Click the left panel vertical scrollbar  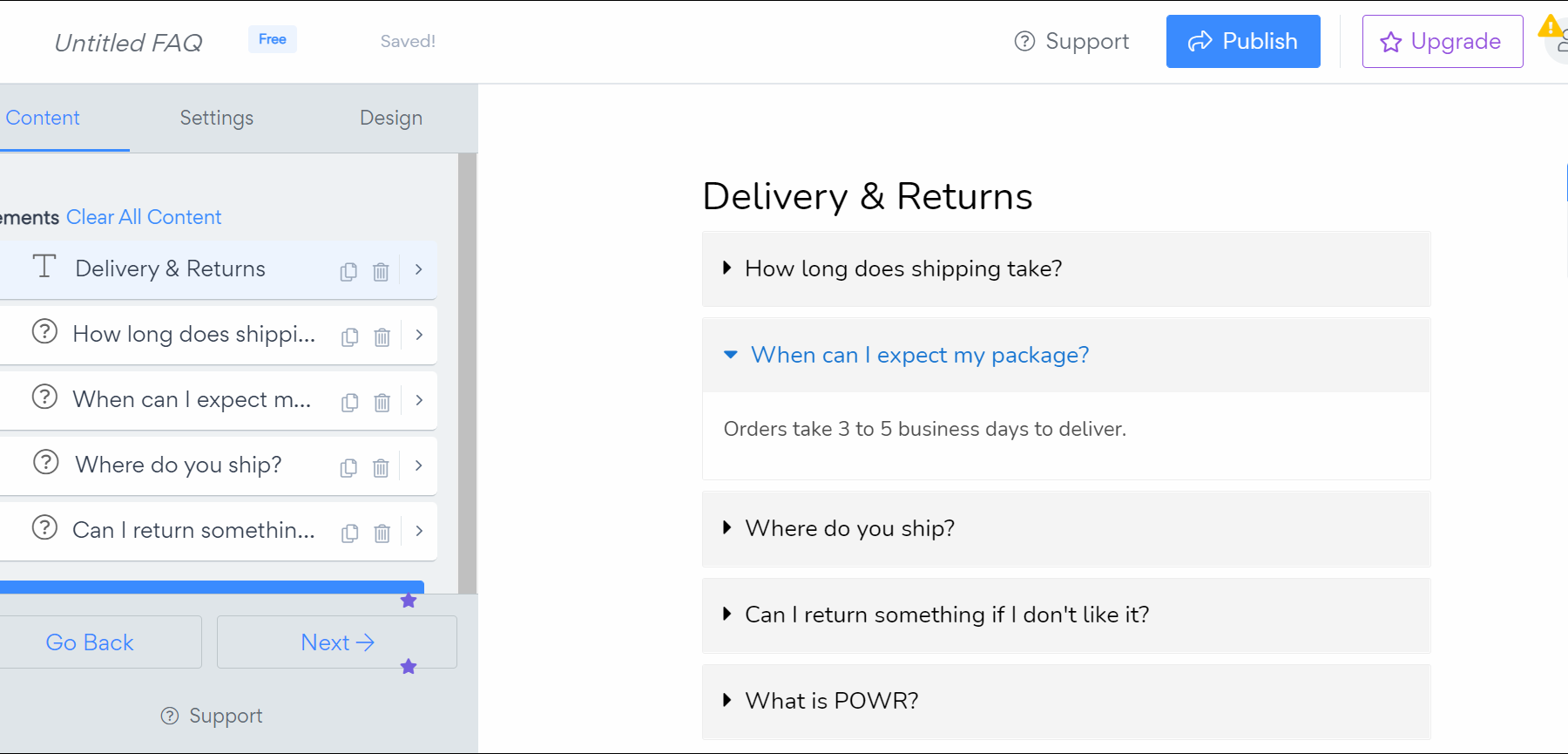tap(468, 375)
